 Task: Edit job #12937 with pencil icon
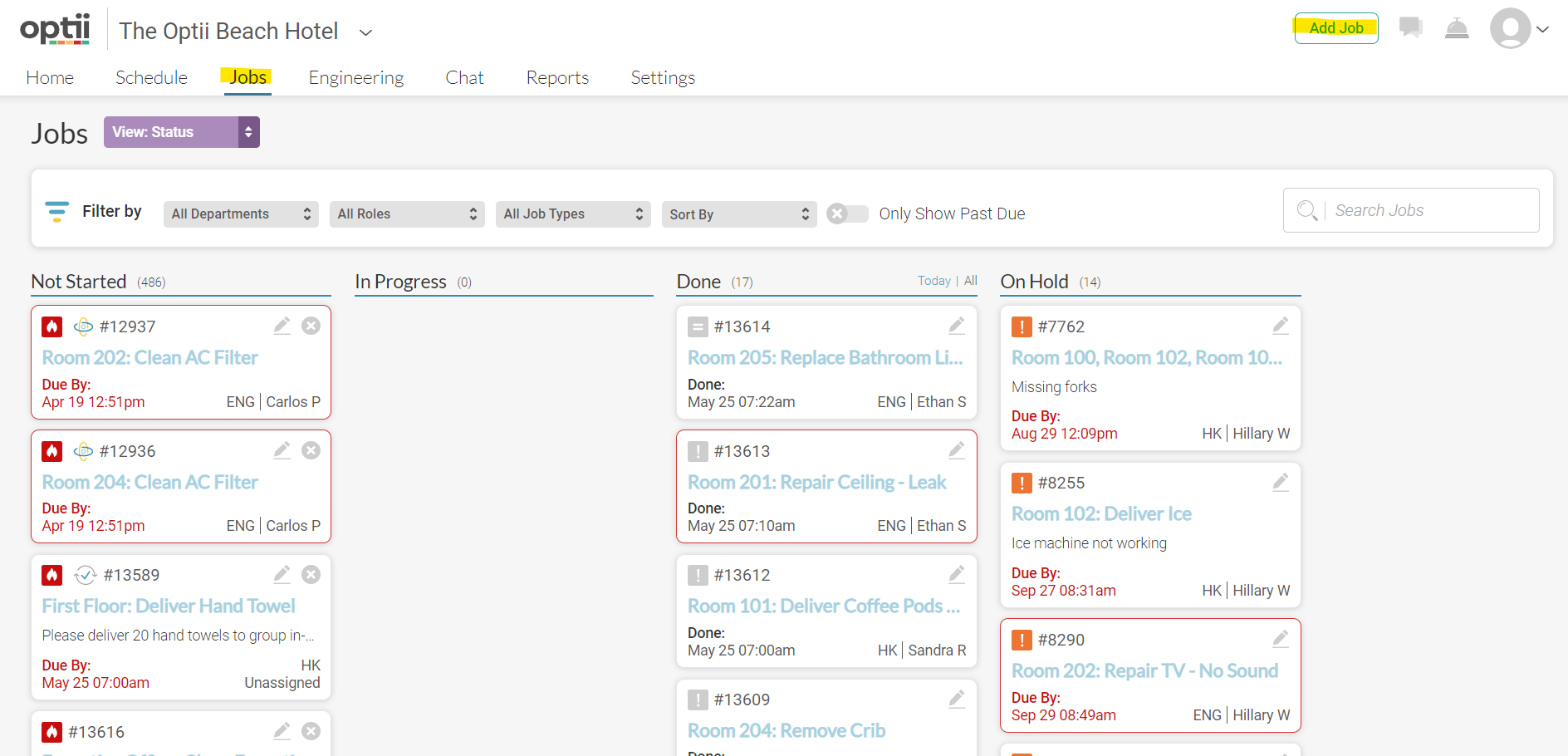tap(282, 326)
